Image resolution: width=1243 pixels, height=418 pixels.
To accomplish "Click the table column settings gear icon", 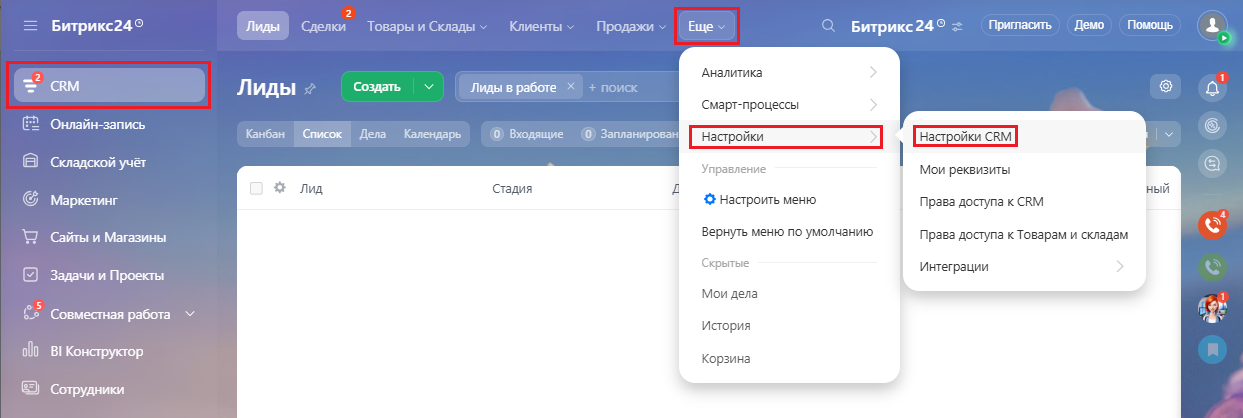I will point(280,187).
